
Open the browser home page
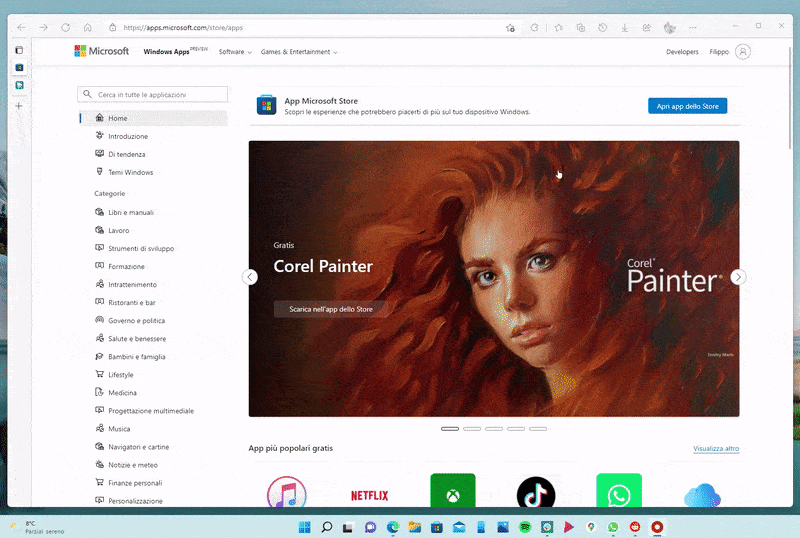pyautogui.click(x=88, y=28)
